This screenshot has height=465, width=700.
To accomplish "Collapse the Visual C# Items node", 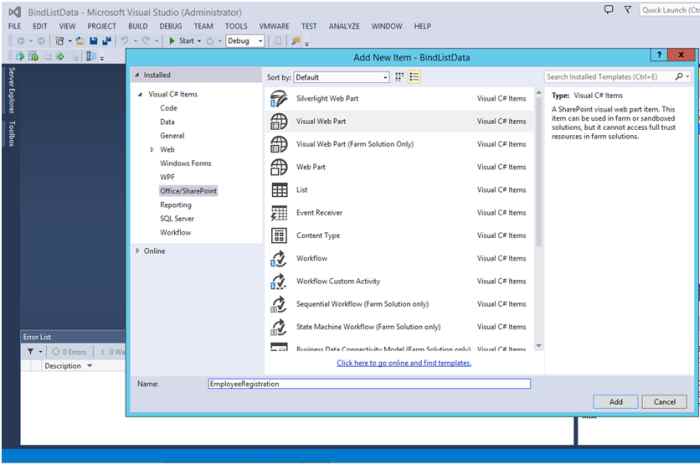I will (140, 94).
